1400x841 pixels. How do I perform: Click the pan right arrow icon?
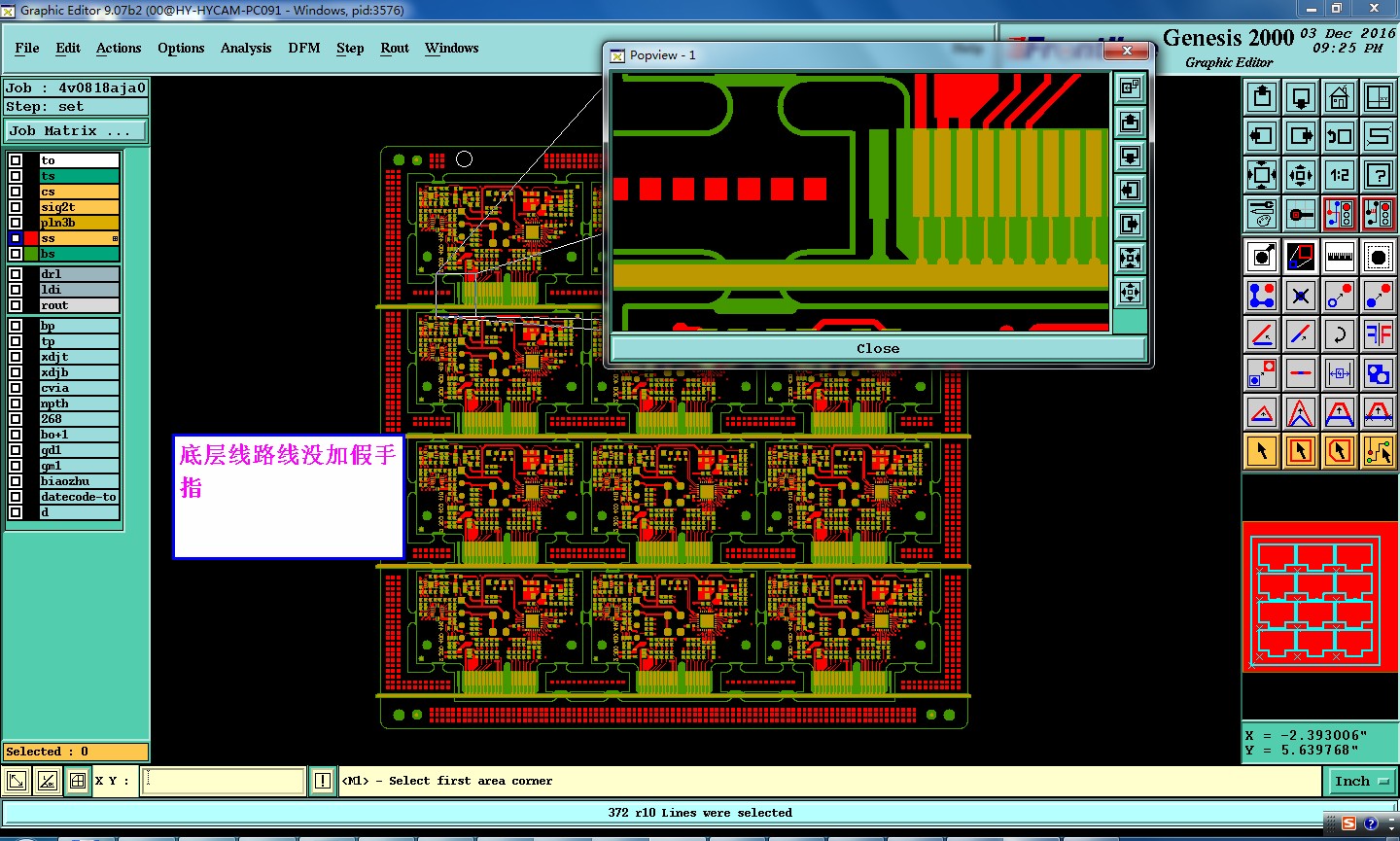(1301, 136)
